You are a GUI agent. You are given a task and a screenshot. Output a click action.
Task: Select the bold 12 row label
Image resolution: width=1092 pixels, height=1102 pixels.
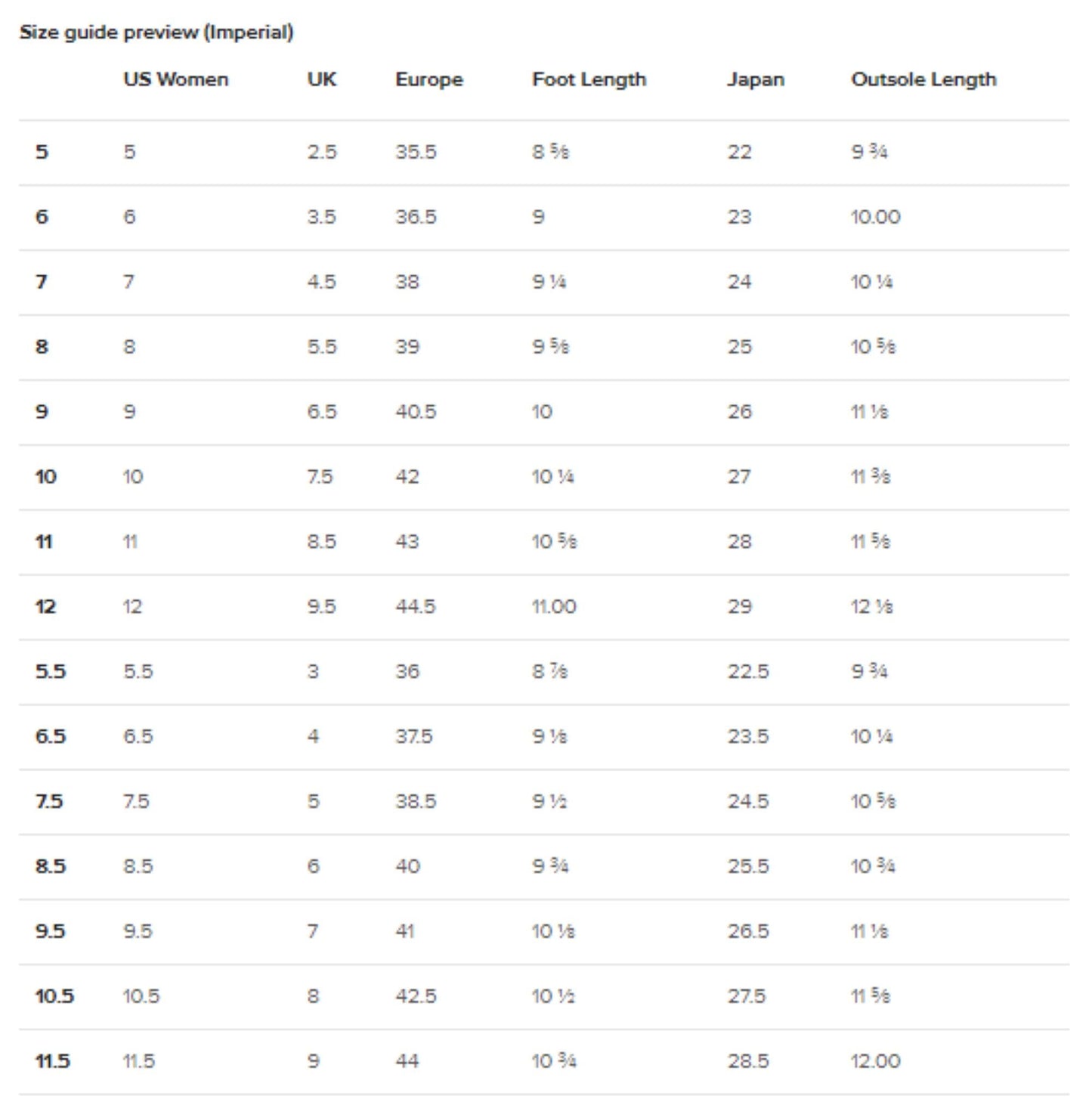(45, 607)
